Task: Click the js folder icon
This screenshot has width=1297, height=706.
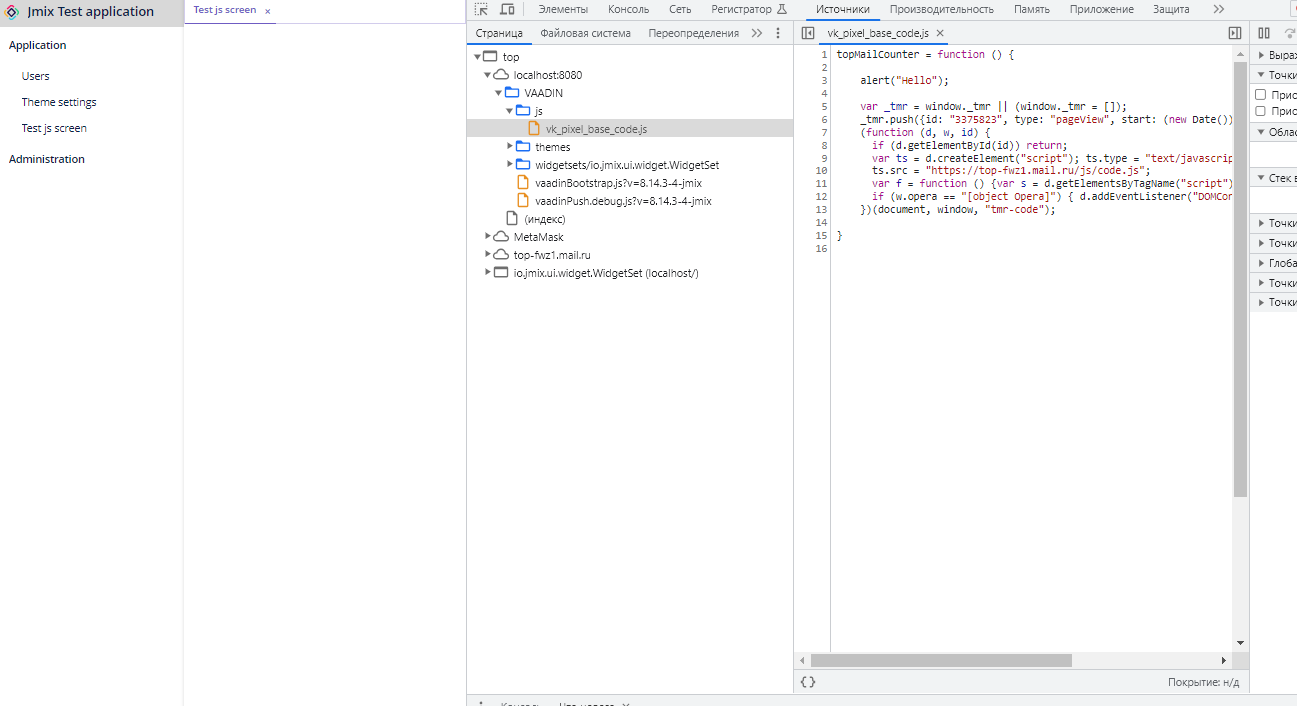Action: coord(523,111)
